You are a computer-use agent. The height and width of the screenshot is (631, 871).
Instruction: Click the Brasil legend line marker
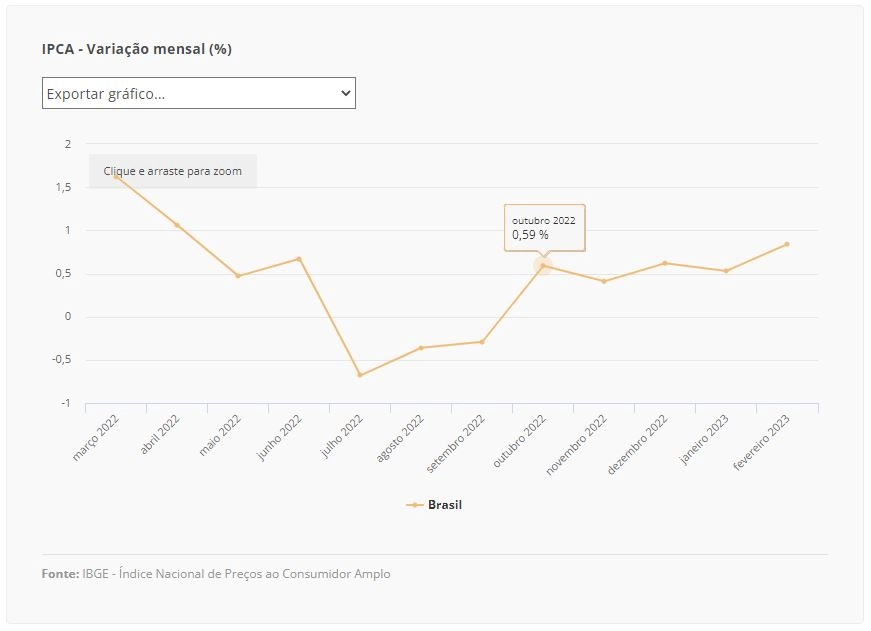(x=415, y=505)
